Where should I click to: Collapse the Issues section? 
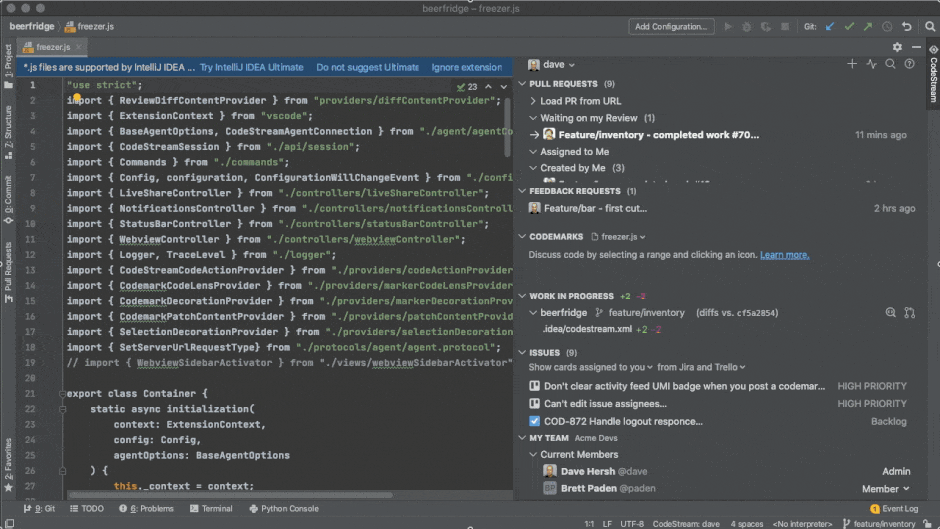coord(522,353)
